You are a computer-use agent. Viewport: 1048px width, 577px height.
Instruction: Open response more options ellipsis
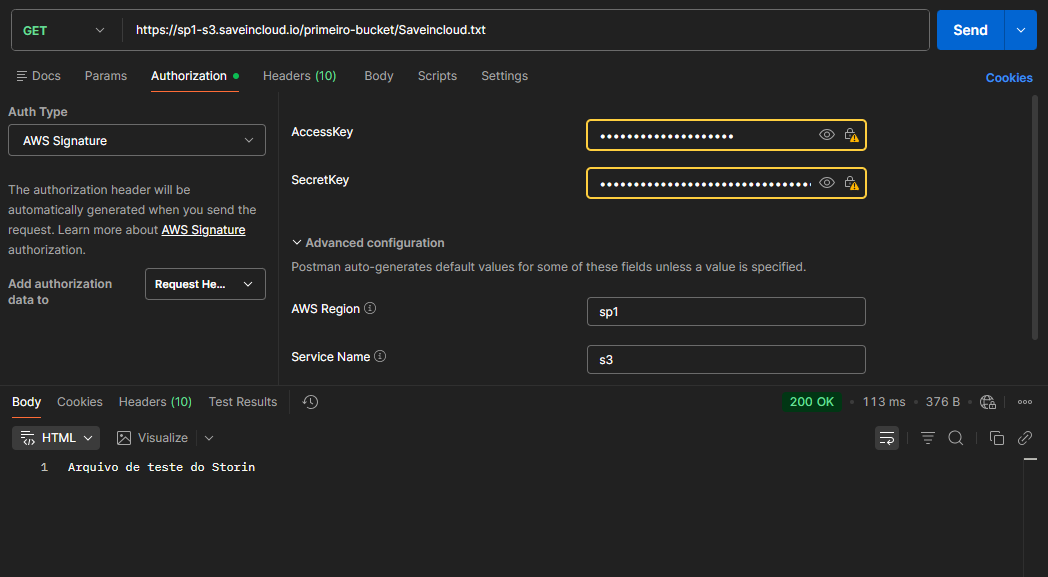click(x=1025, y=402)
